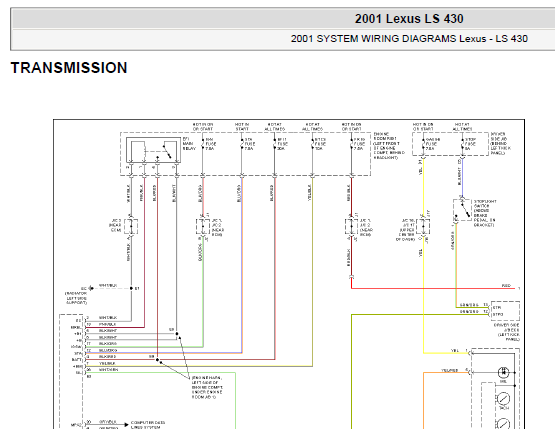Click the RED wire label at right
The width and height of the screenshot is (555, 429).
coord(507,285)
